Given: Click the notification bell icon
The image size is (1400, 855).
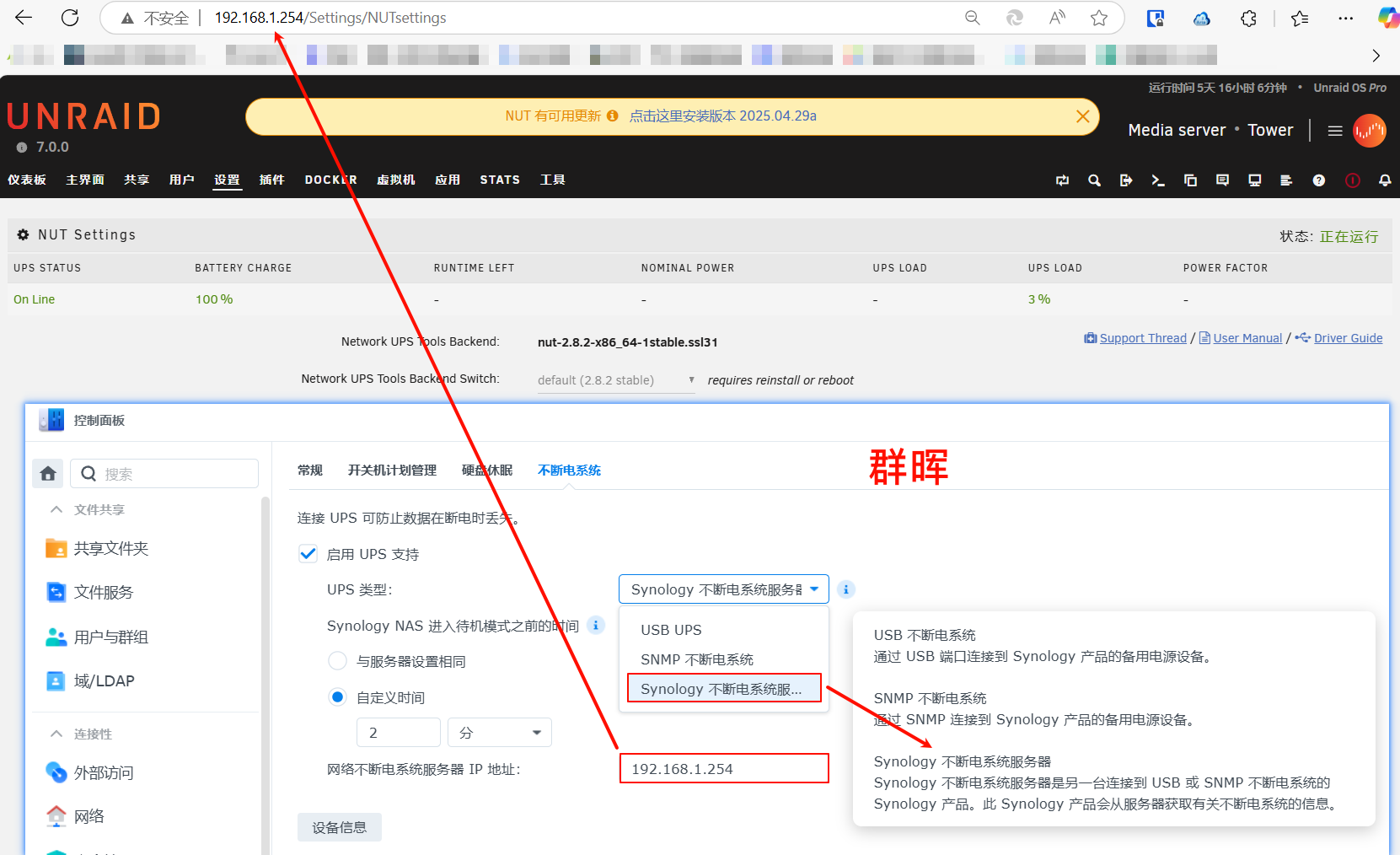Looking at the screenshot, I should pos(1384,180).
